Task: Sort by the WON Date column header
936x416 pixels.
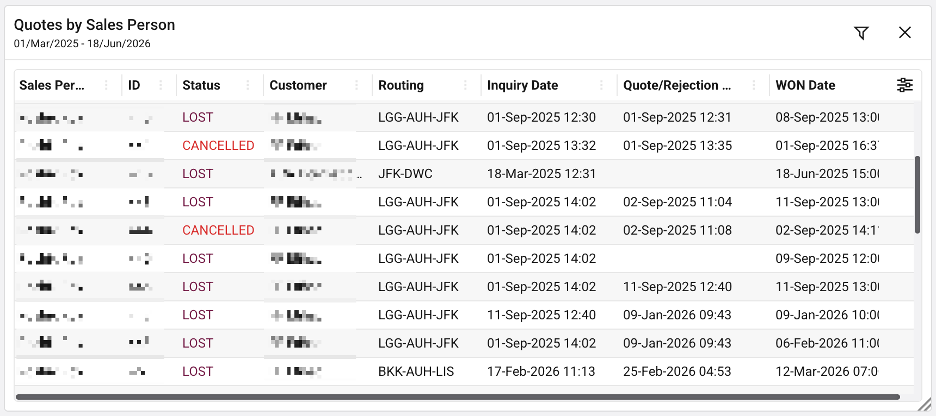Action: click(805, 85)
